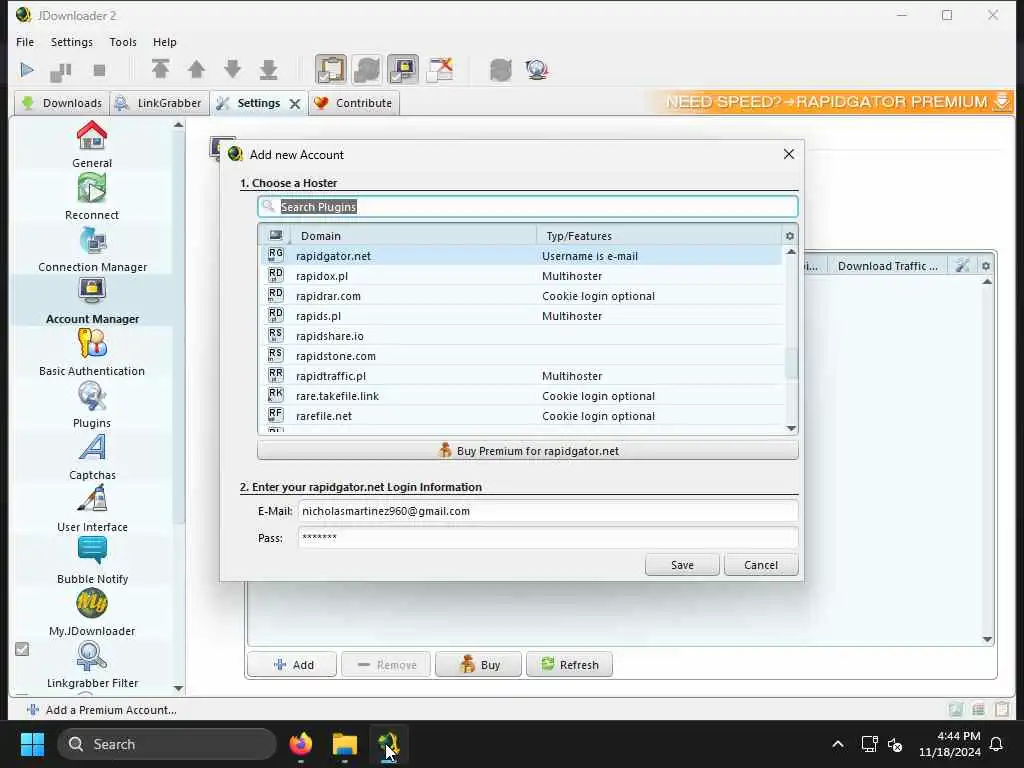Click Buy Premium for rapidgator.net
Viewport: 1024px width, 768px height.
pos(528,451)
